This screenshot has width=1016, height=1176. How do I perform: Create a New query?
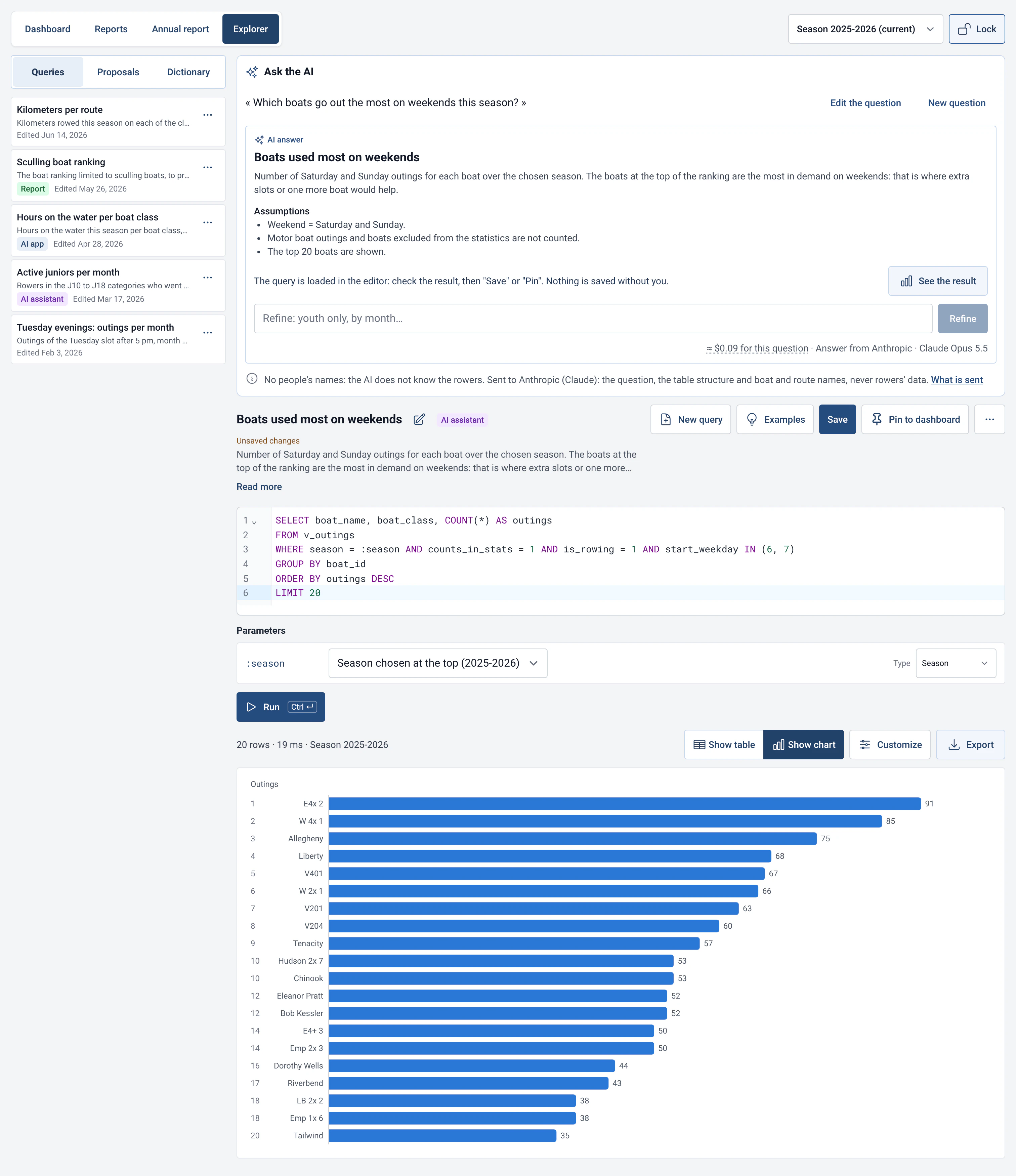(x=690, y=419)
